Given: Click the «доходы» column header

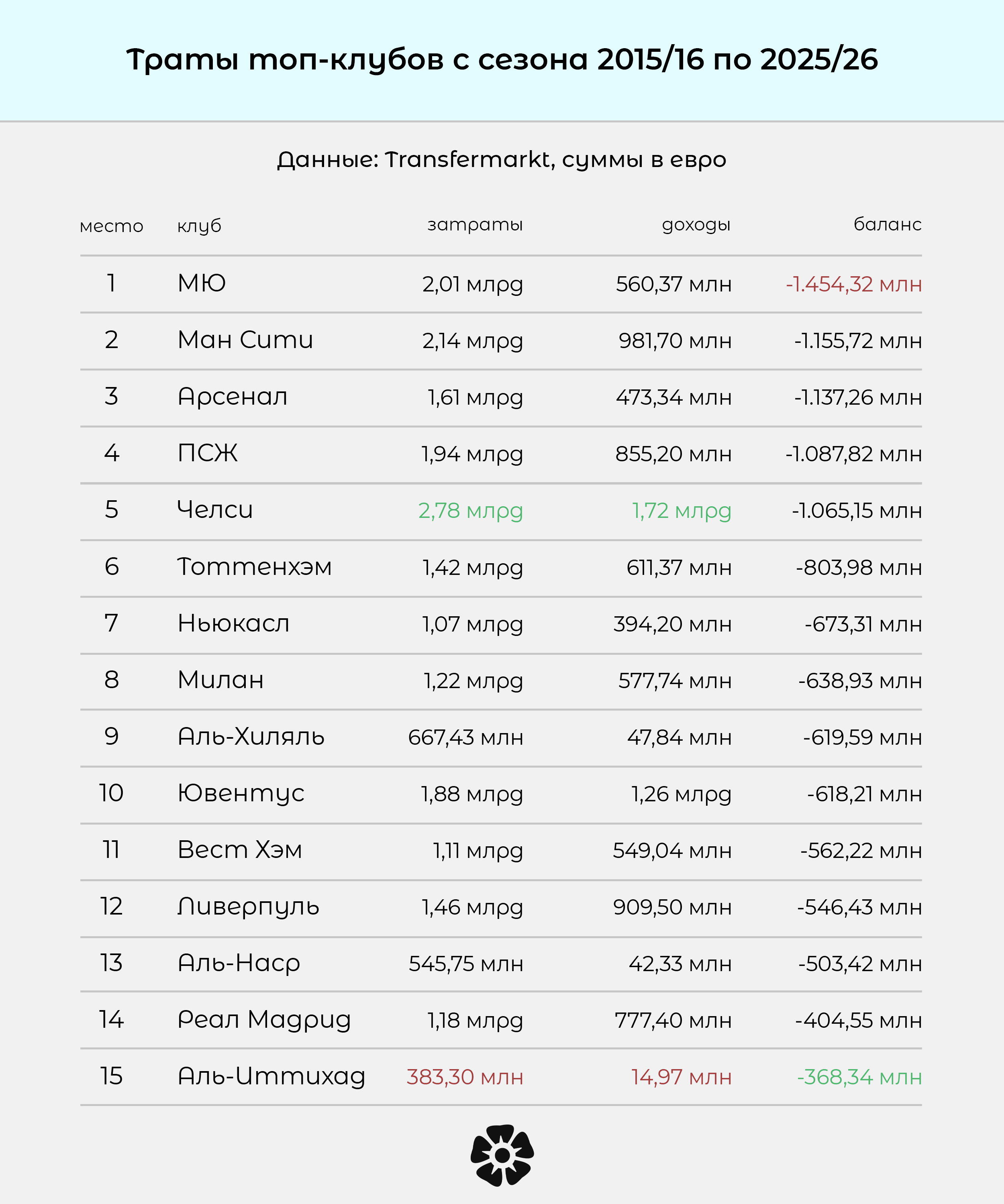Looking at the screenshot, I should point(696,224).
